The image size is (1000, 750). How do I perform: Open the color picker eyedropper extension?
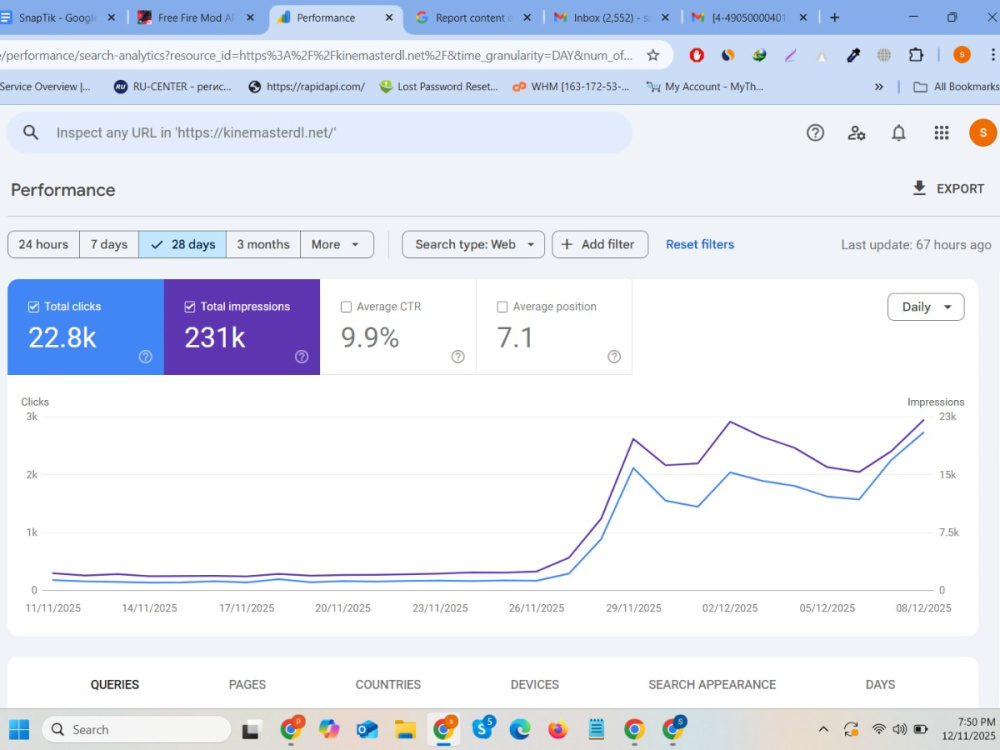click(x=853, y=55)
